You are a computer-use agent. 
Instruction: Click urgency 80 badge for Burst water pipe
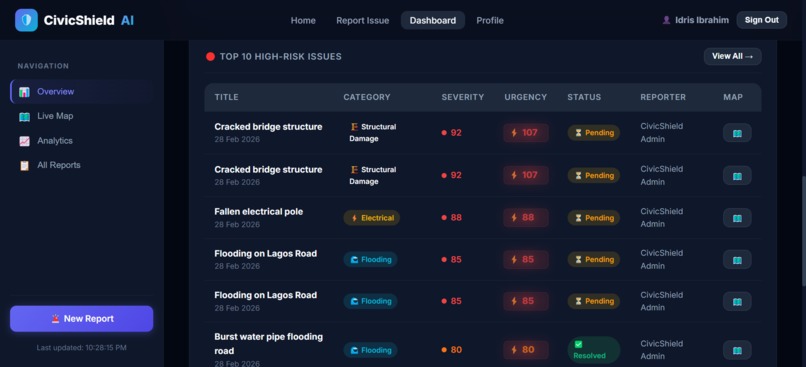tap(526, 350)
